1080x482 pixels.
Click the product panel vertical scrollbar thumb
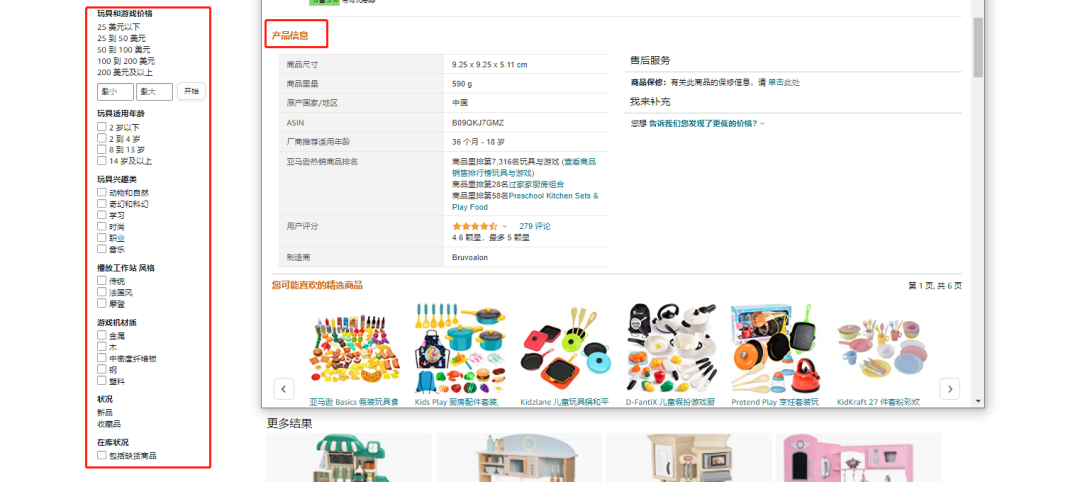tap(978, 47)
